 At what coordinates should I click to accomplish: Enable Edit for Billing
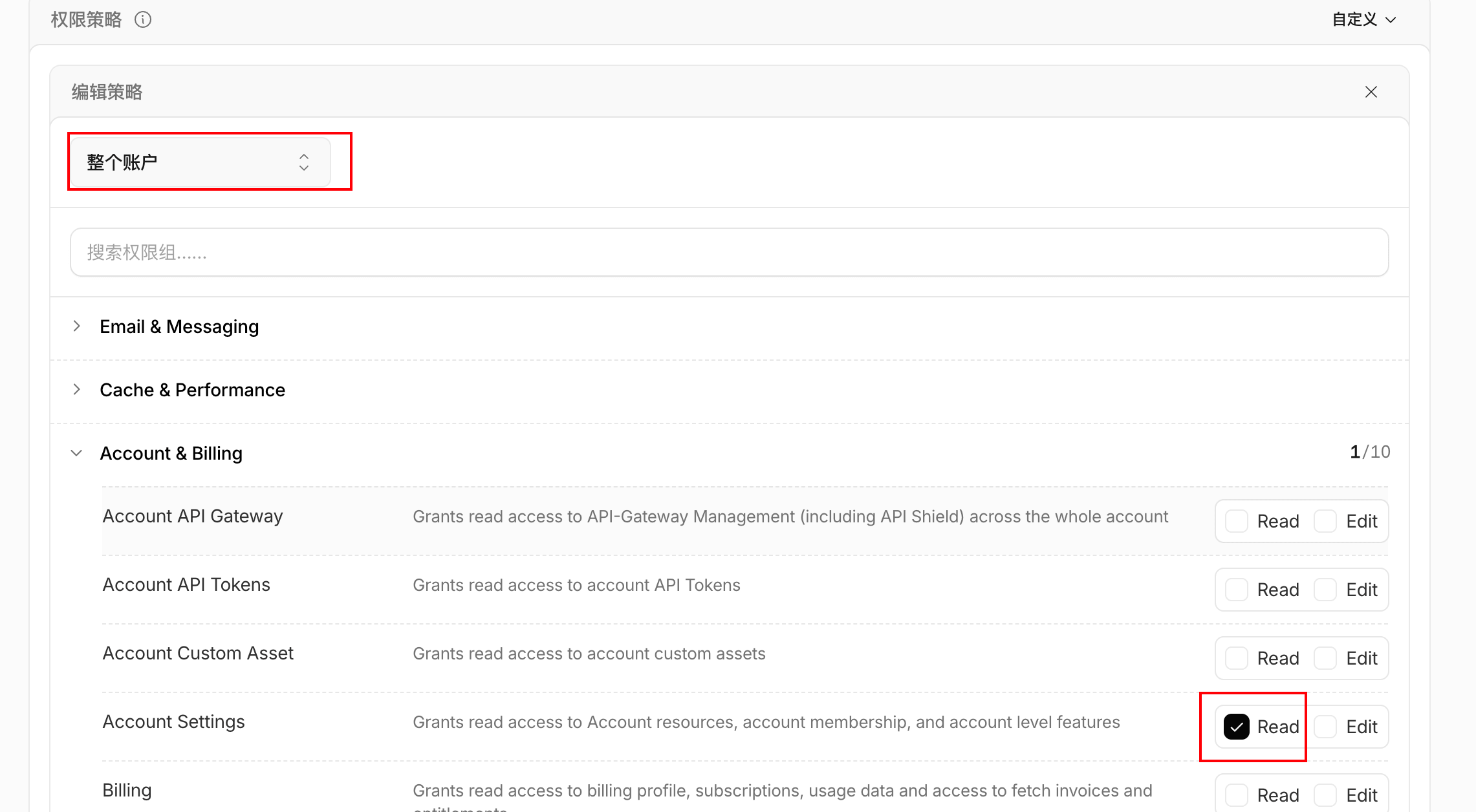click(1325, 795)
